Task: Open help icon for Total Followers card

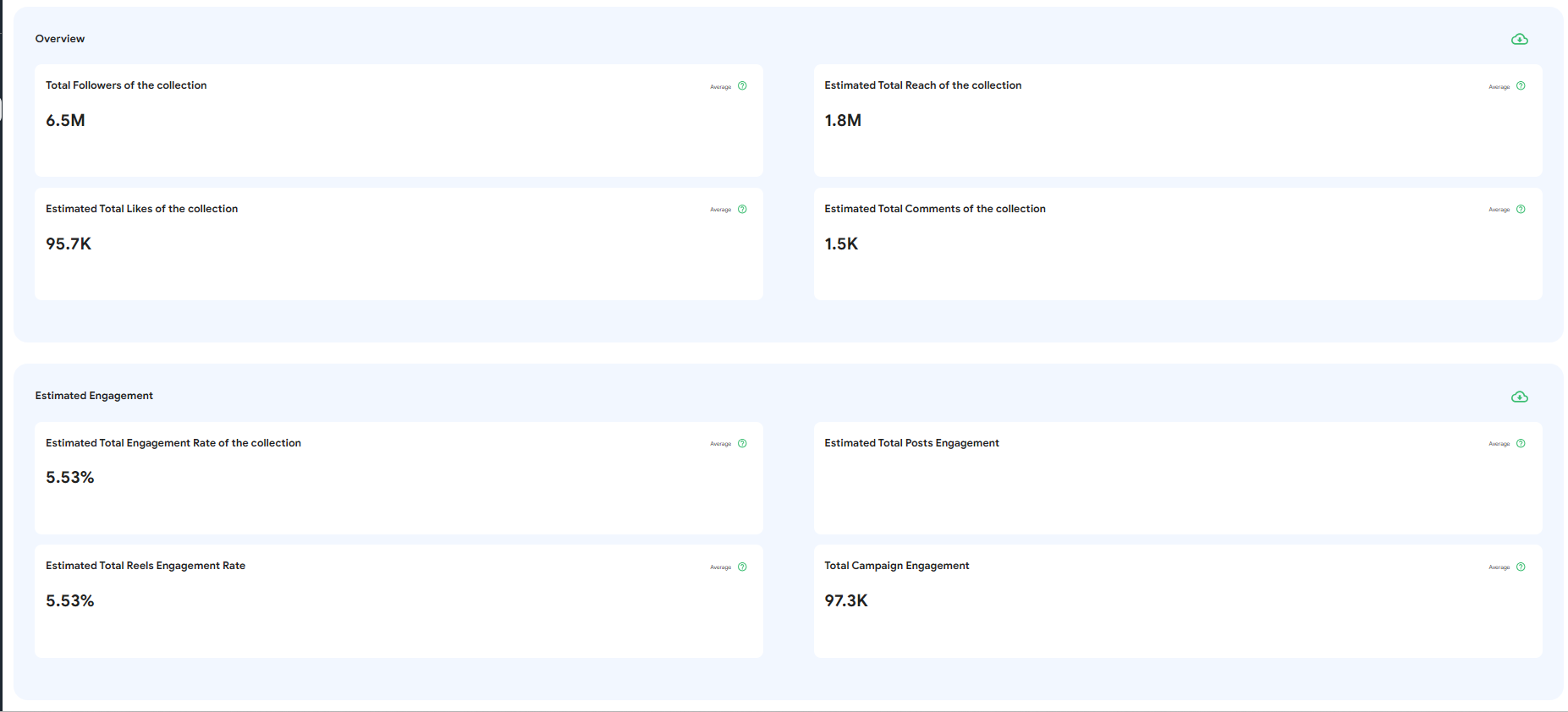Action: click(x=742, y=86)
